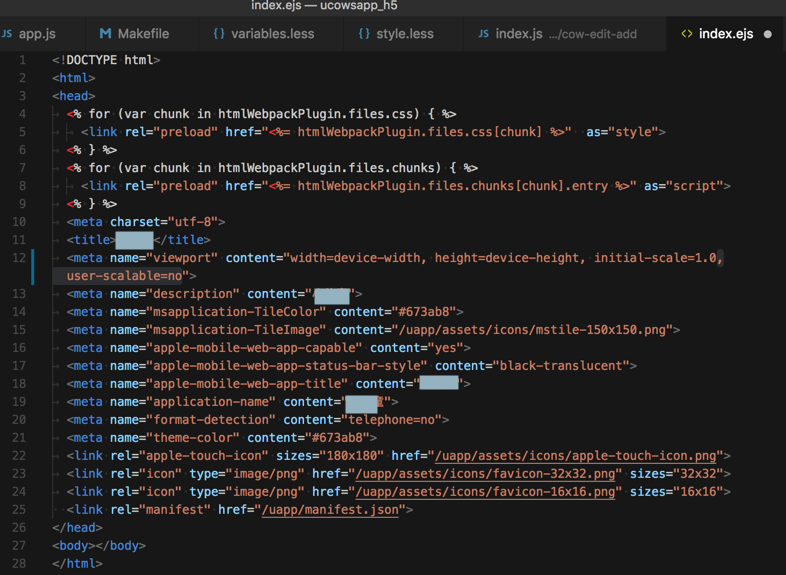The image size is (786, 575).
Task: Click the JS icon on app.js tab
Action: [x=8, y=34]
